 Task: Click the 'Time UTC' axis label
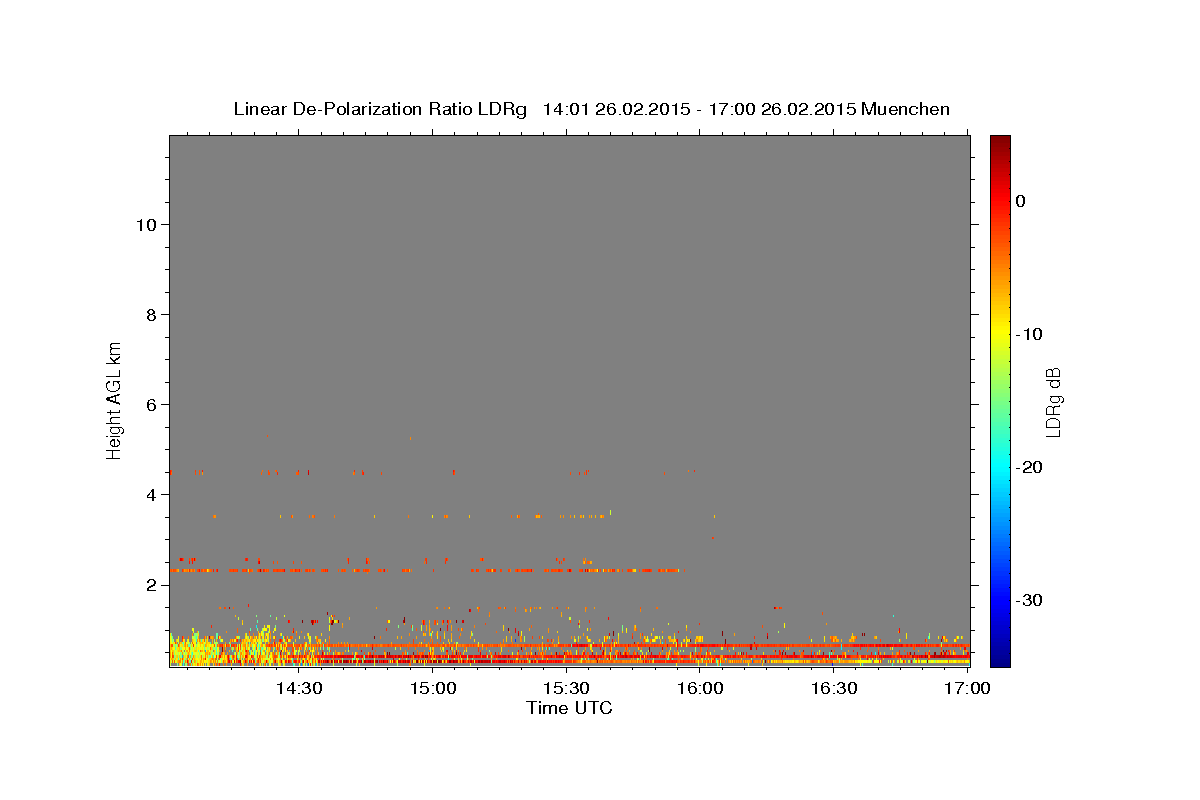pos(569,708)
